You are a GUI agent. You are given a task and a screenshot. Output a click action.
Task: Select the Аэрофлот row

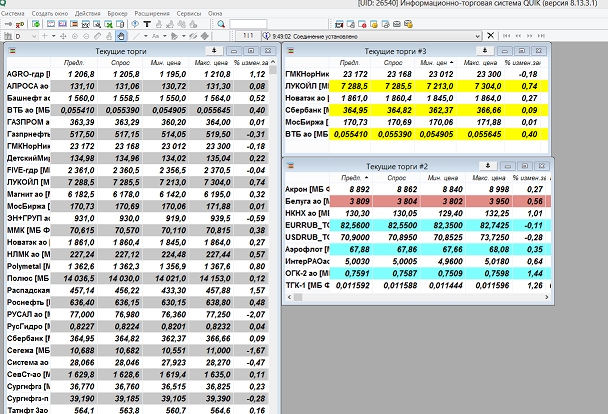[x=418, y=249]
